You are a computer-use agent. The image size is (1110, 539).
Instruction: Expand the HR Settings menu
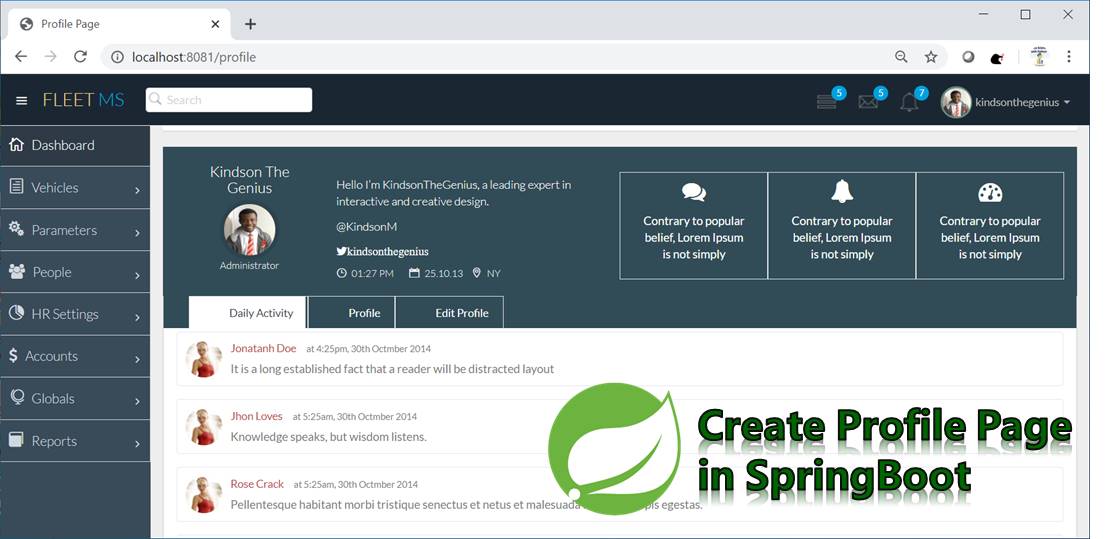point(75,314)
